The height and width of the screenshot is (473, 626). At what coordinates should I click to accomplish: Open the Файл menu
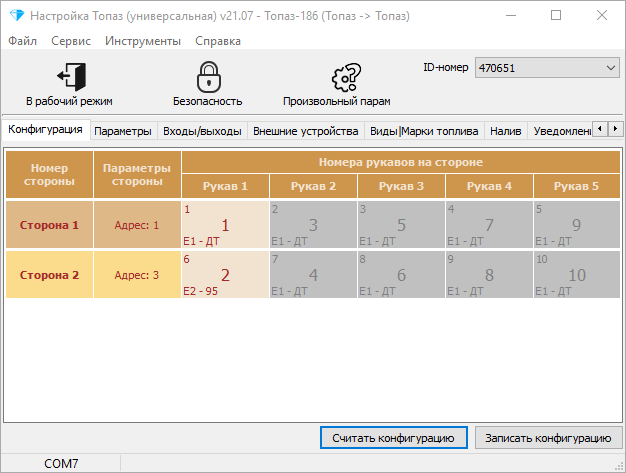pyautogui.click(x=22, y=41)
